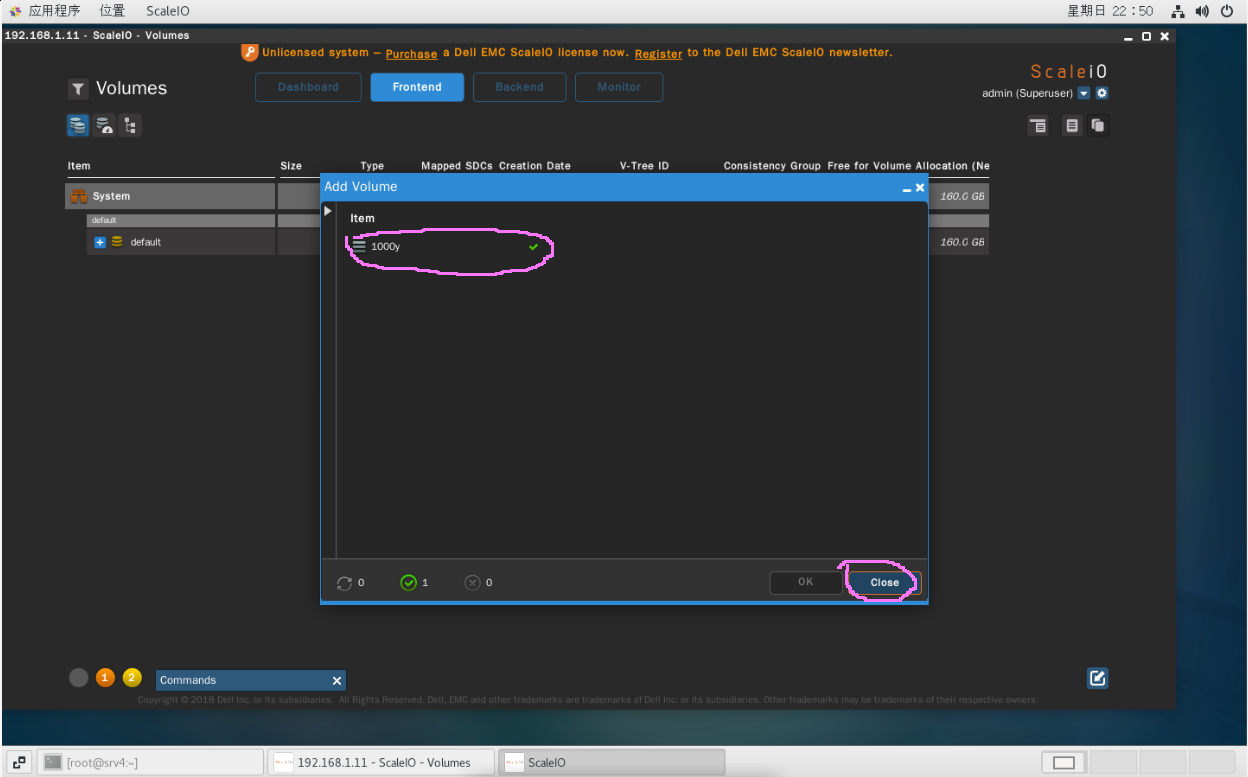1248x777 pixels.
Task: Open the Backend tab
Action: (x=520, y=87)
